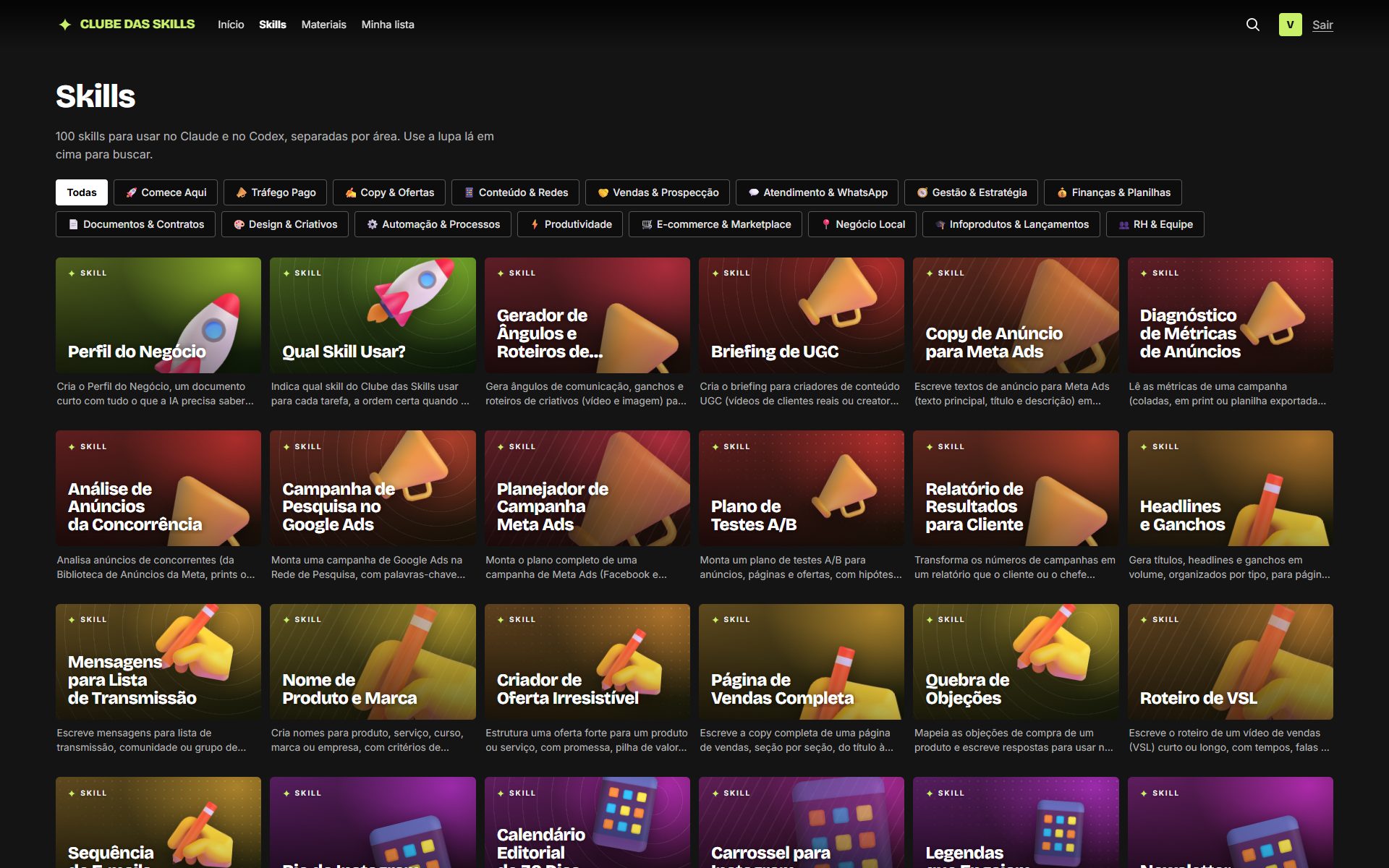1389x868 pixels.
Task: Open the Nome de Produto e Marca card
Action: (x=373, y=662)
